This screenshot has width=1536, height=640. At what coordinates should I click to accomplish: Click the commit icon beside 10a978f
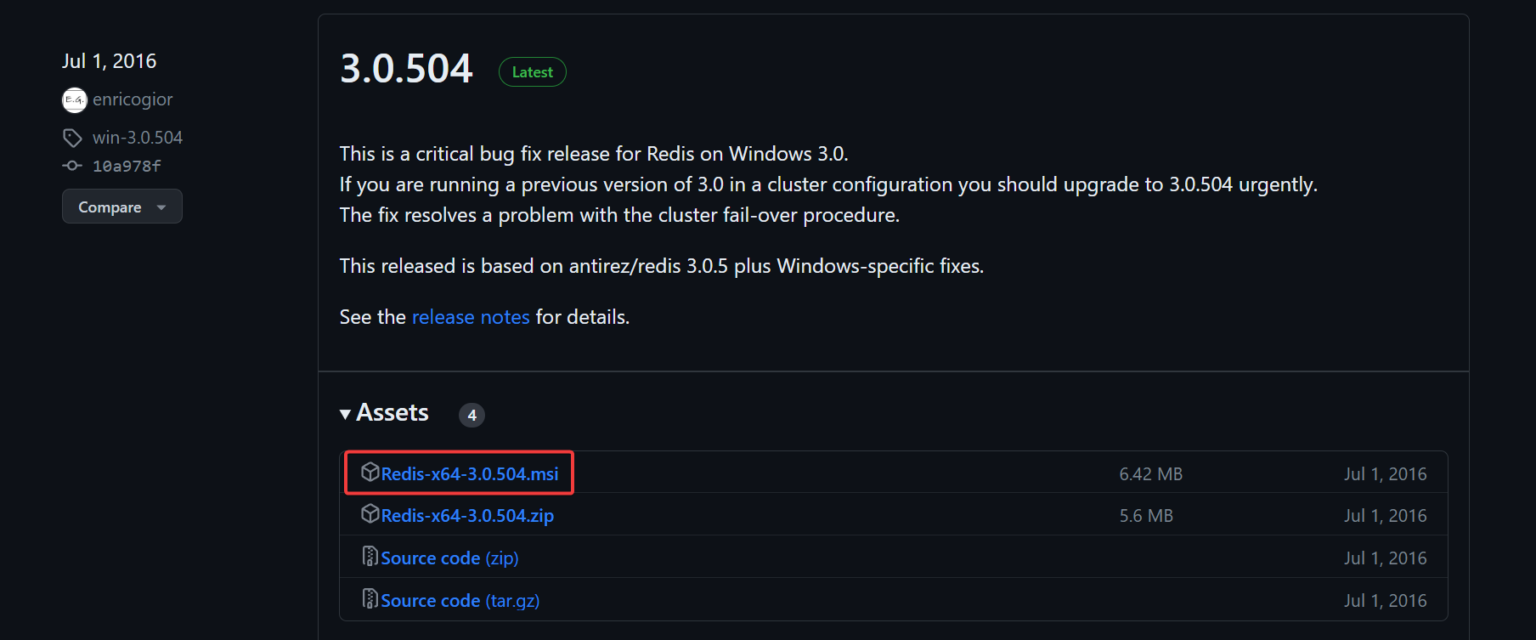72,166
